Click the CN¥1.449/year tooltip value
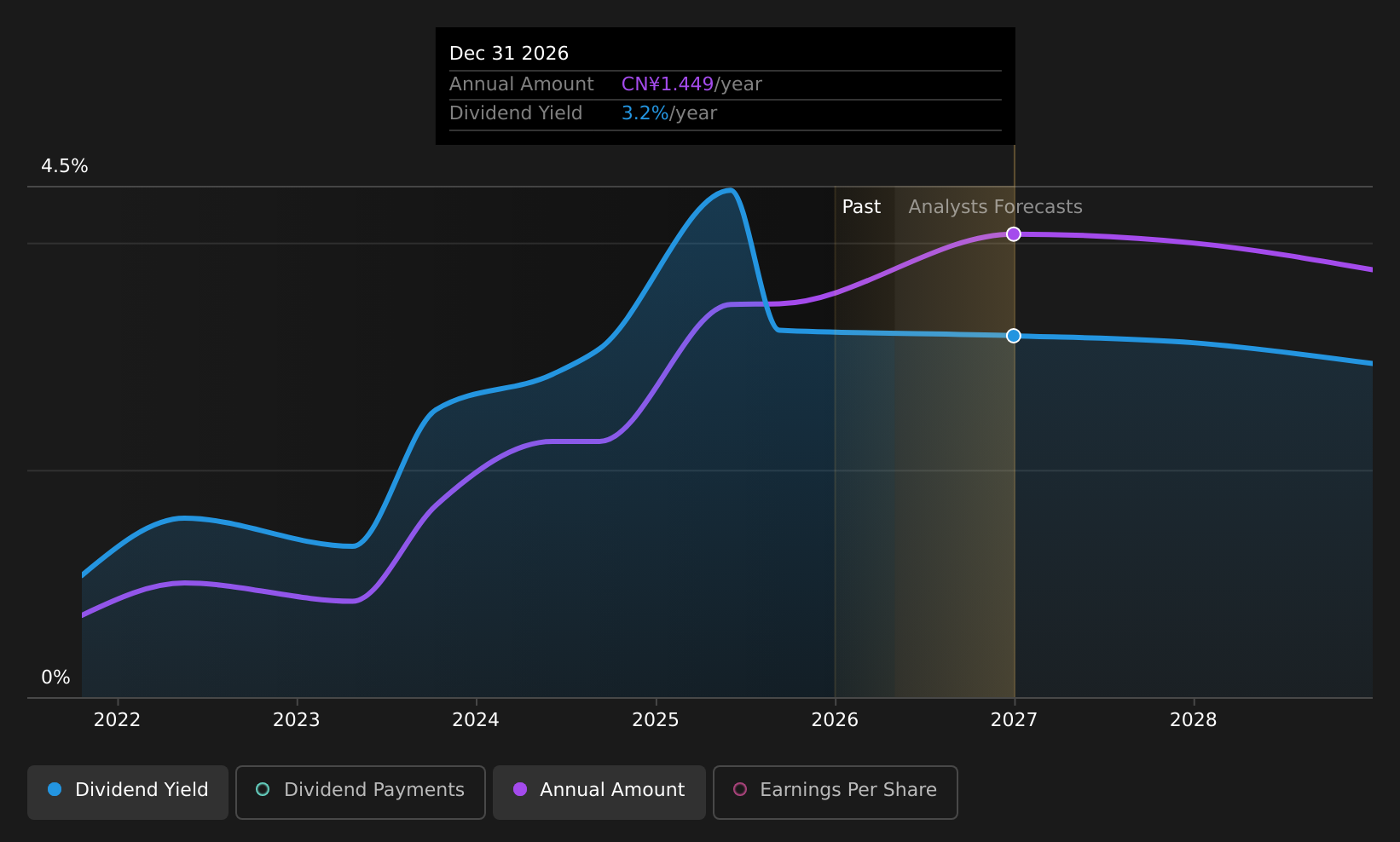Screen dimensions: 1400x842 691,84
